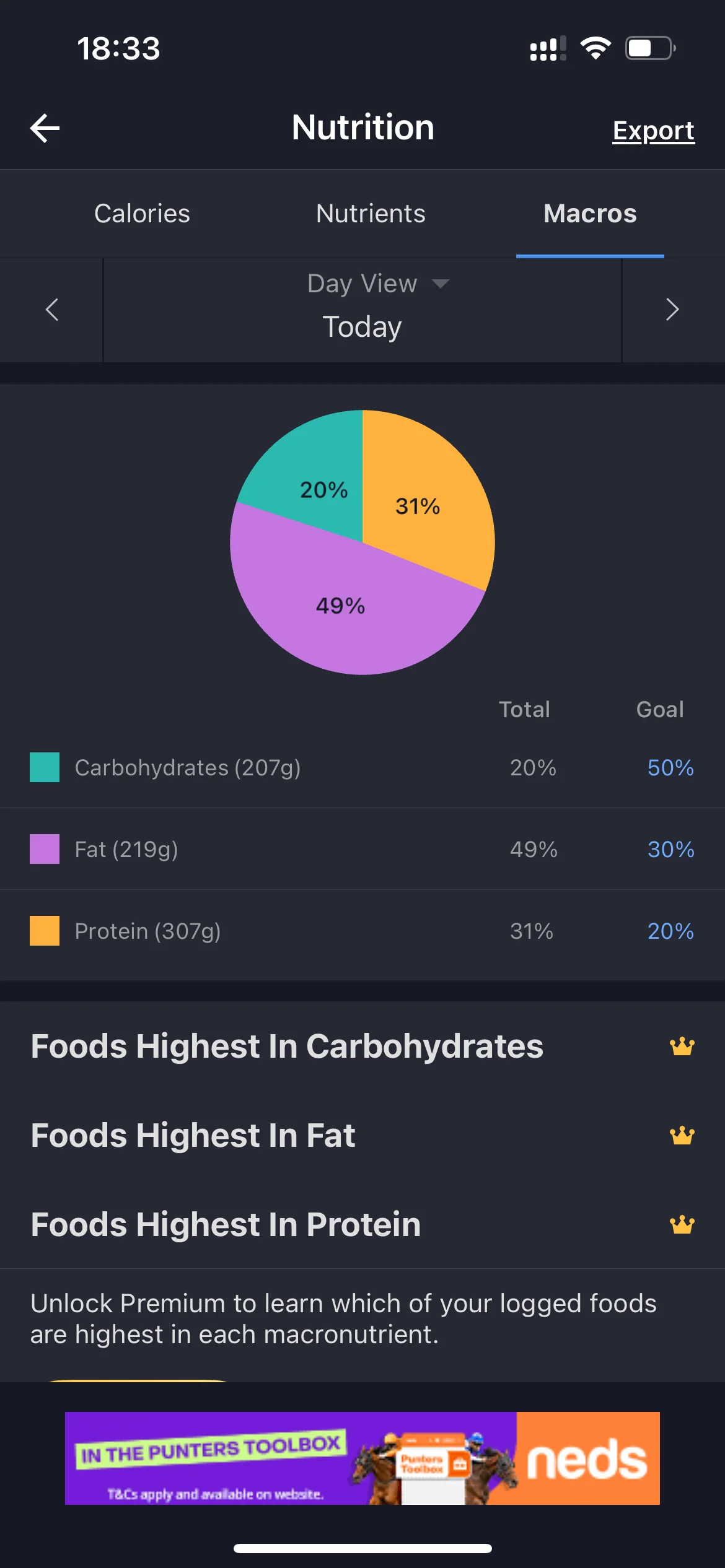
Task: Go to next day with right chevron
Action: click(x=672, y=310)
